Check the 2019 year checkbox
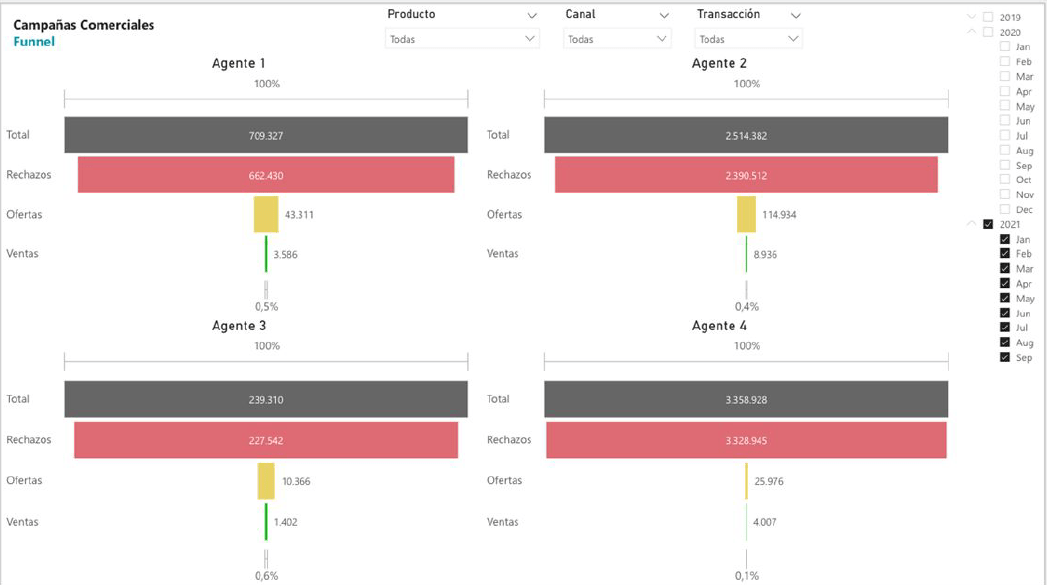This screenshot has width=1047, height=585. 988,17
